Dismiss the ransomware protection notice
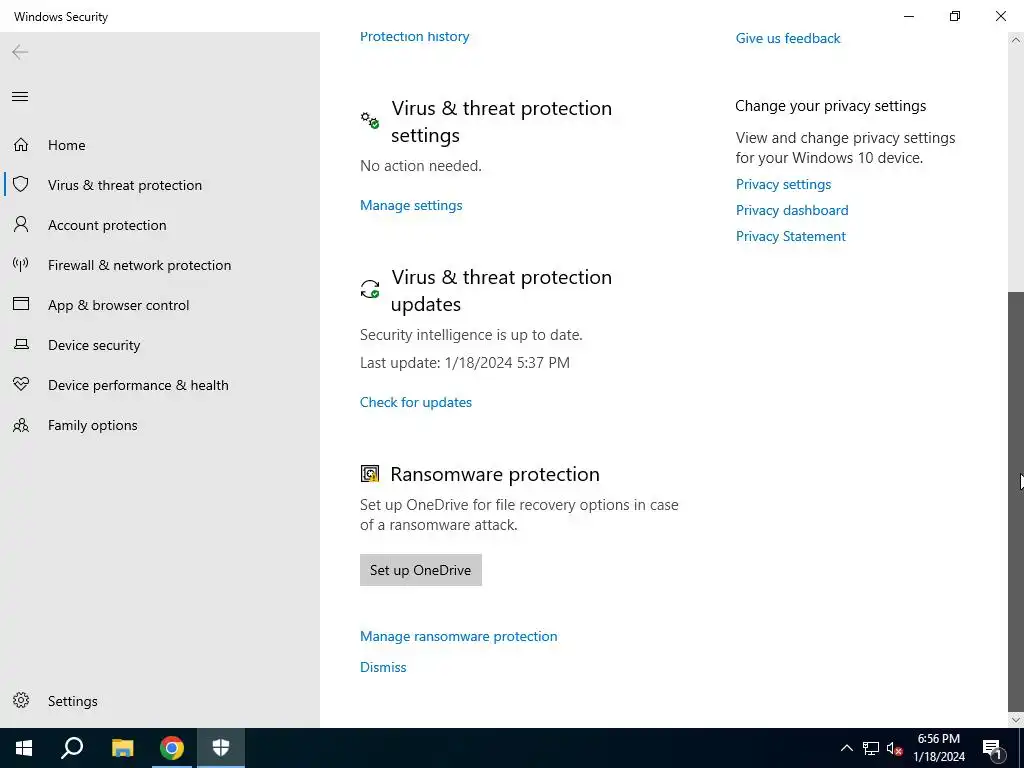The height and width of the screenshot is (768, 1024). click(x=383, y=667)
